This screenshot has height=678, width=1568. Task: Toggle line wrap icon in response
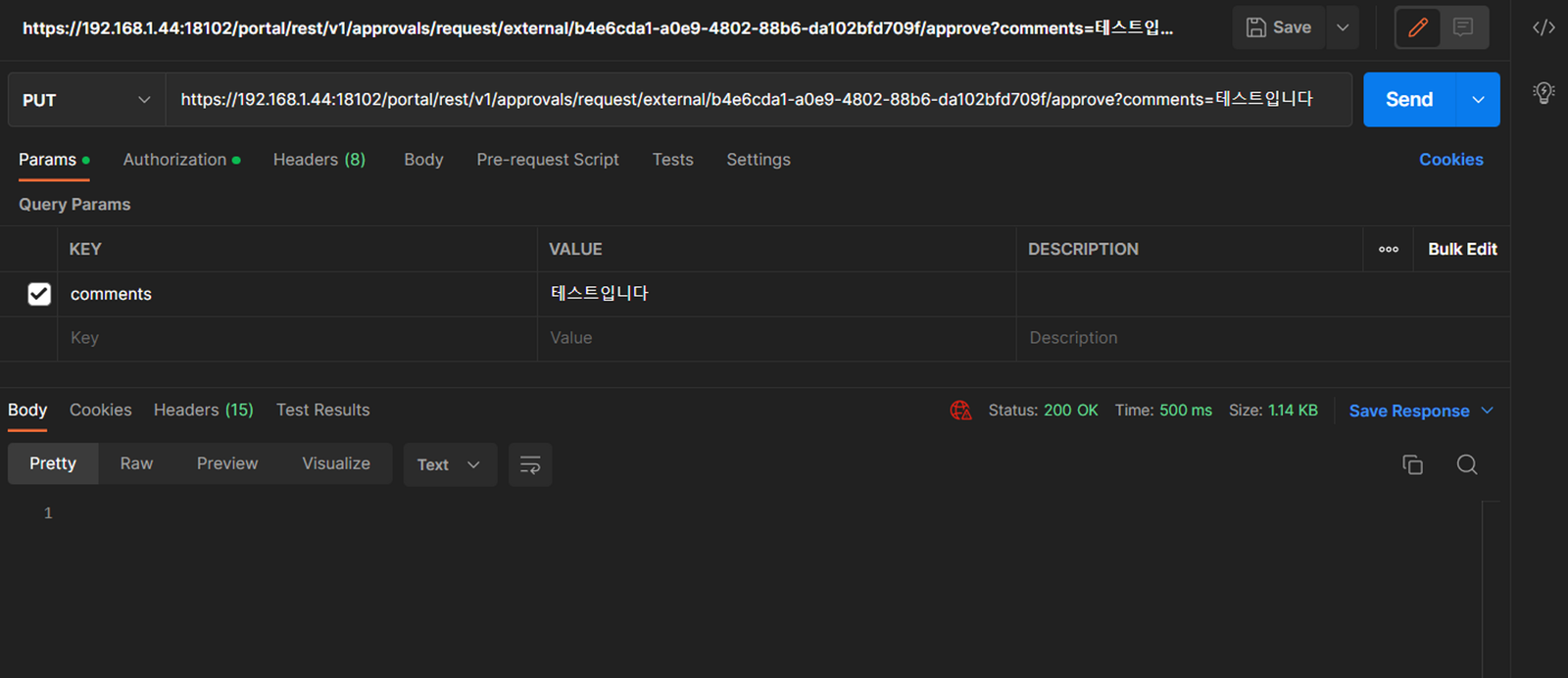[x=530, y=464]
